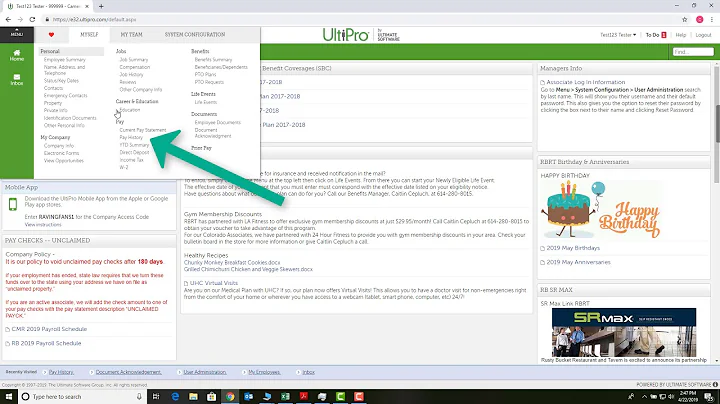720x404 pixels.
Task: Click in the Find search box
Action: tap(693, 52)
